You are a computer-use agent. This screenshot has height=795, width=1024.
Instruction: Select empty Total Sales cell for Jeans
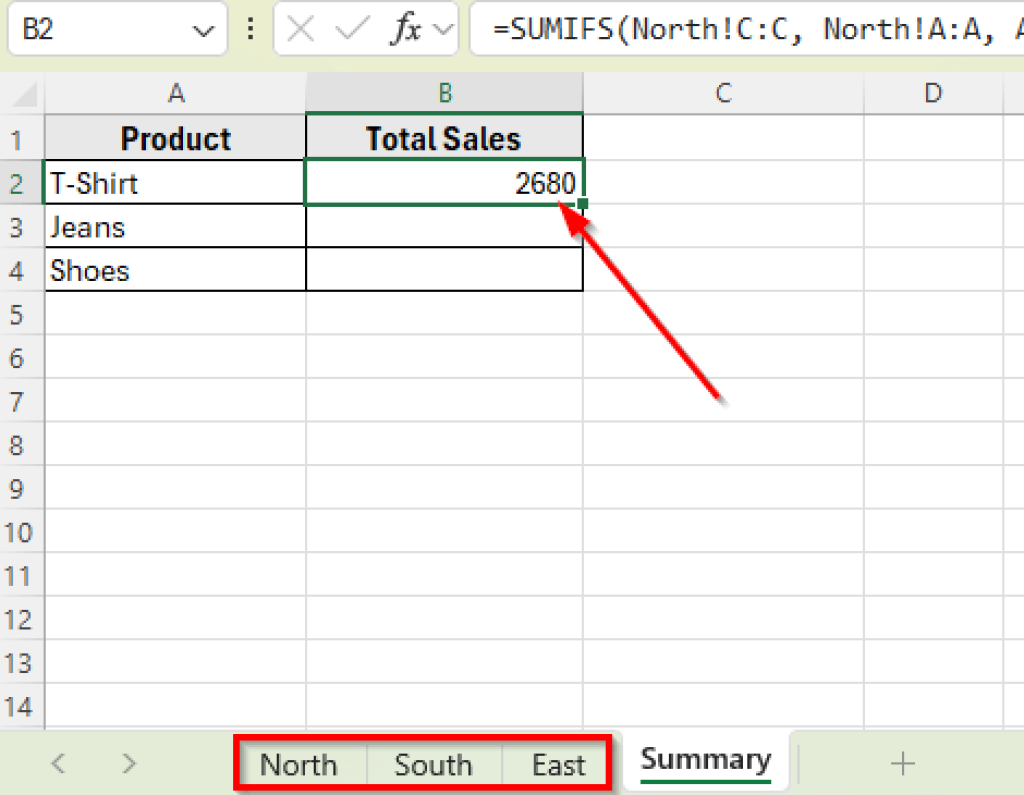coord(444,227)
